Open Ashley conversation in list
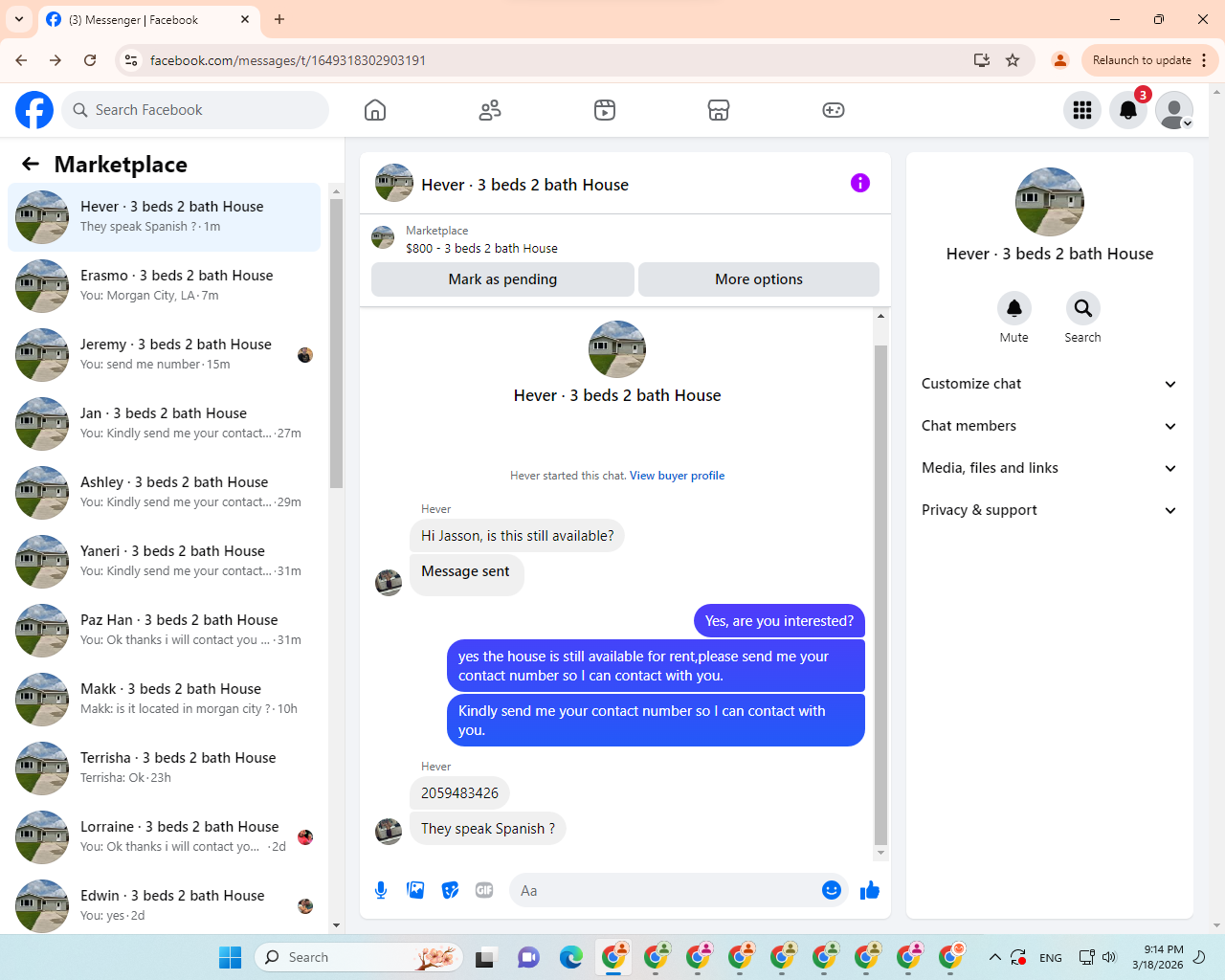1225x980 pixels. click(164, 493)
